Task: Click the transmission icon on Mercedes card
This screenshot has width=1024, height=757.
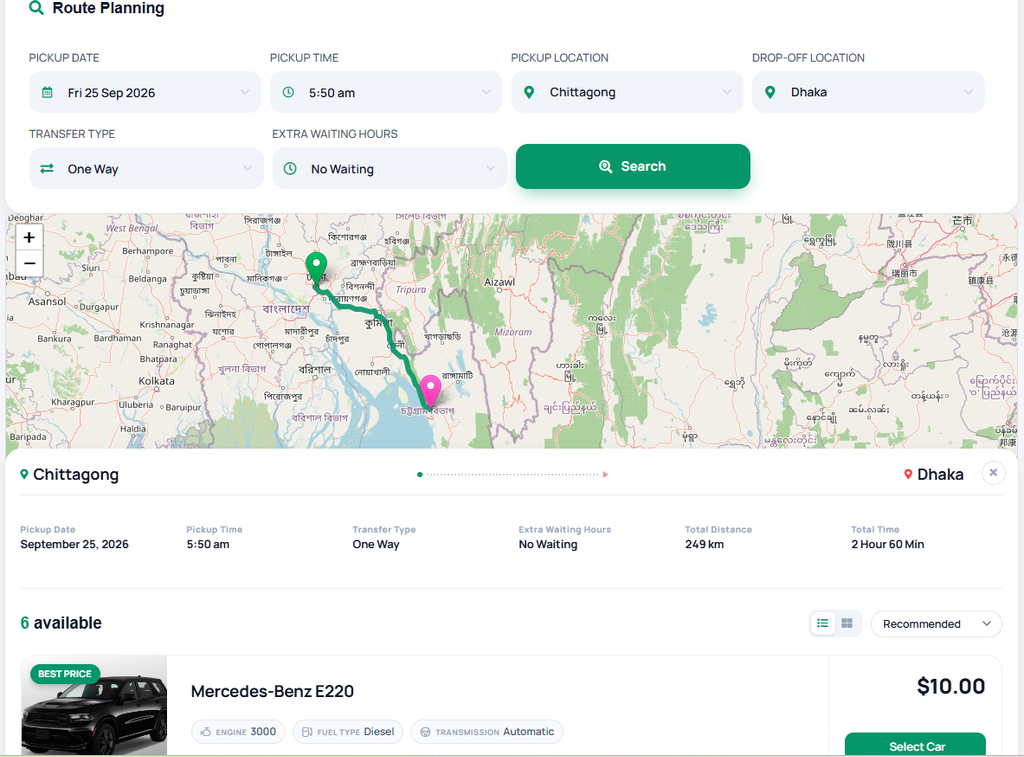Action: coord(425,732)
